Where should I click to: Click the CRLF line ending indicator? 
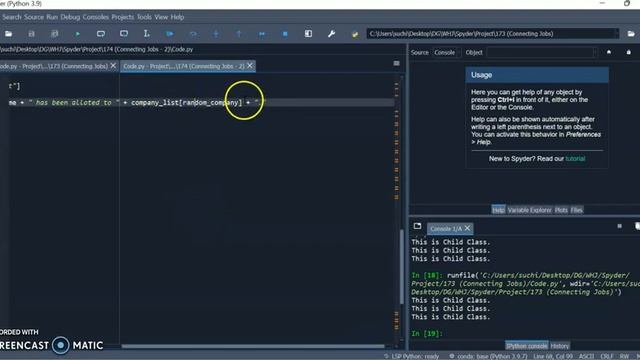click(607, 356)
